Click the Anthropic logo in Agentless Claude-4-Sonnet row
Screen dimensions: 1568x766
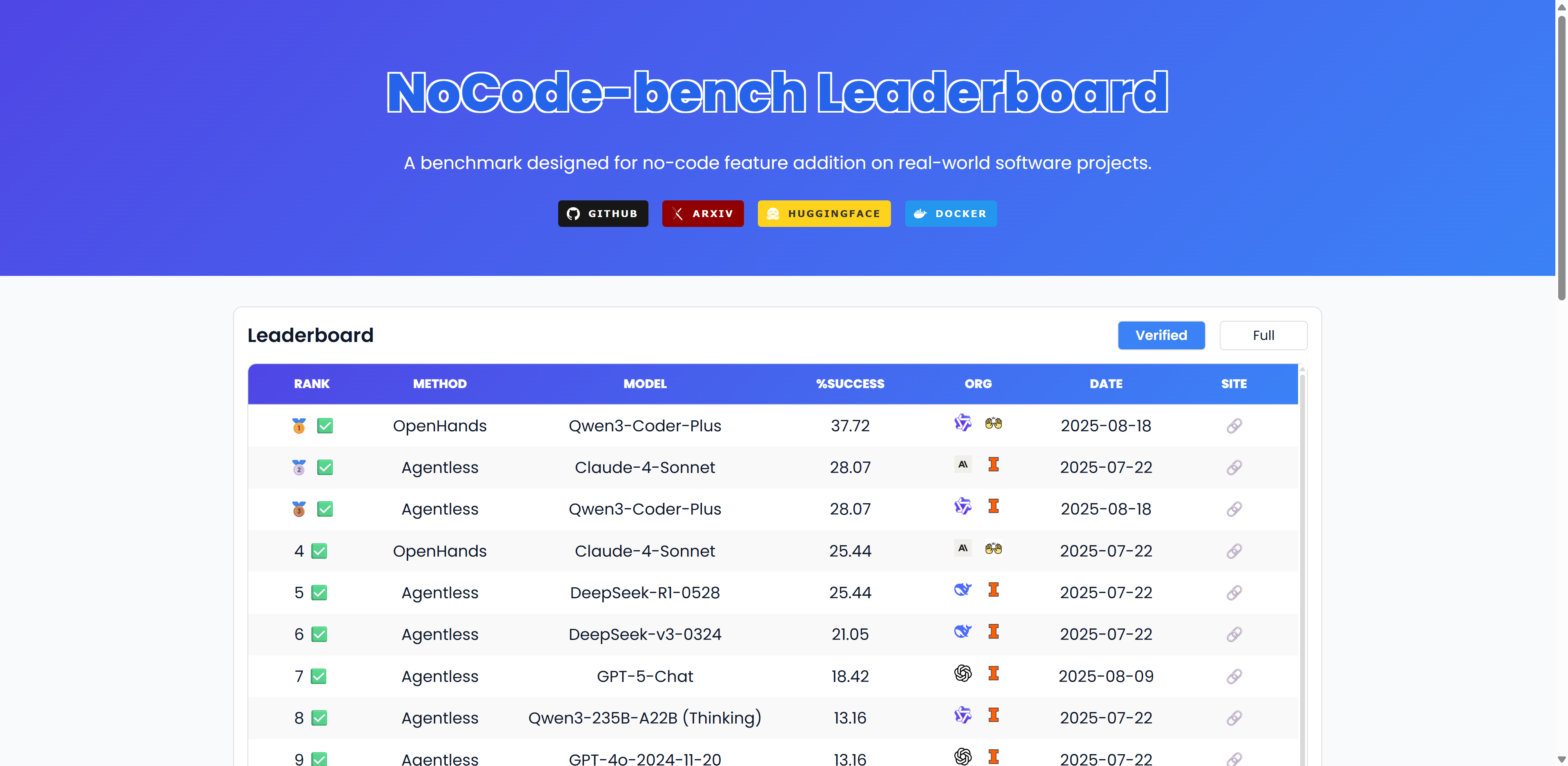[x=962, y=465]
